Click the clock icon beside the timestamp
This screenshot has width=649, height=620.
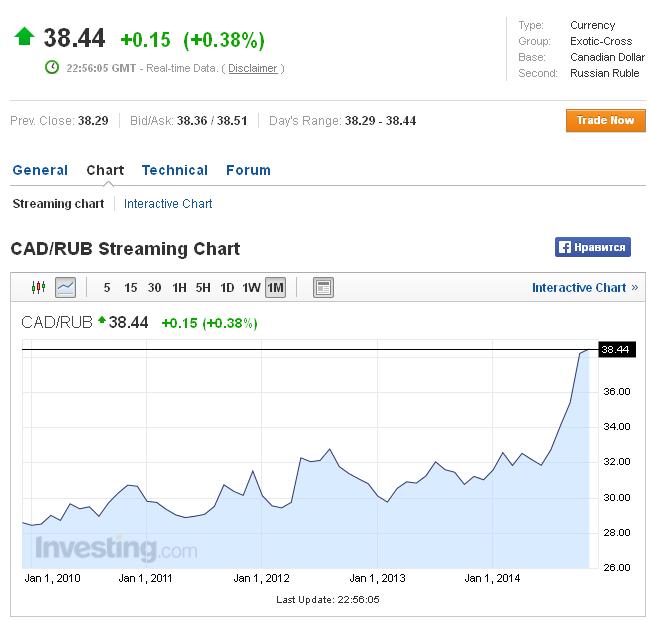(x=52, y=68)
